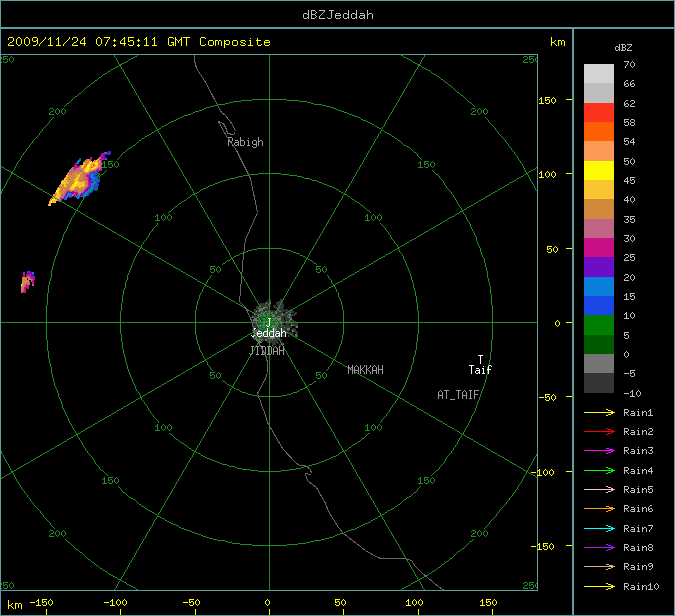Select the red 58-62 dBZ swatch
The width and height of the screenshot is (675, 616).
[599, 112]
